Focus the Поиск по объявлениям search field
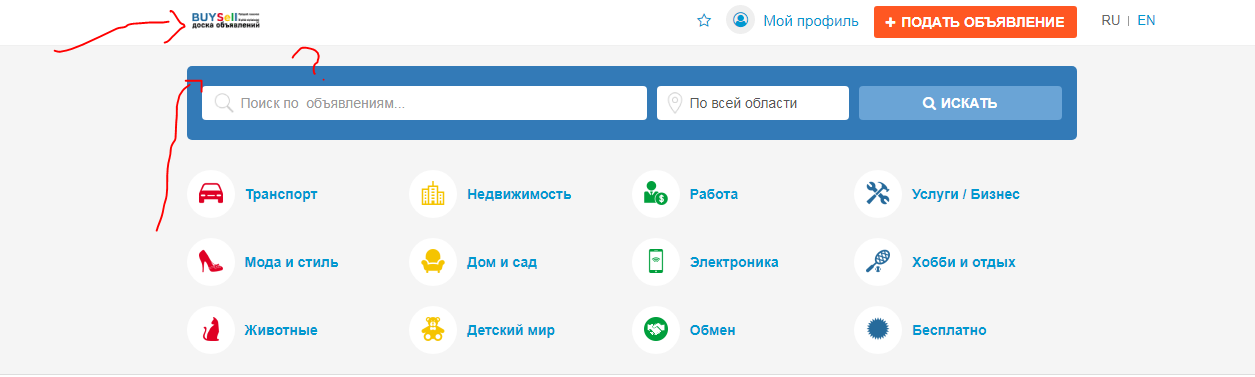The width and height of the screenshot is (1255, 377). tap(424, 103)
